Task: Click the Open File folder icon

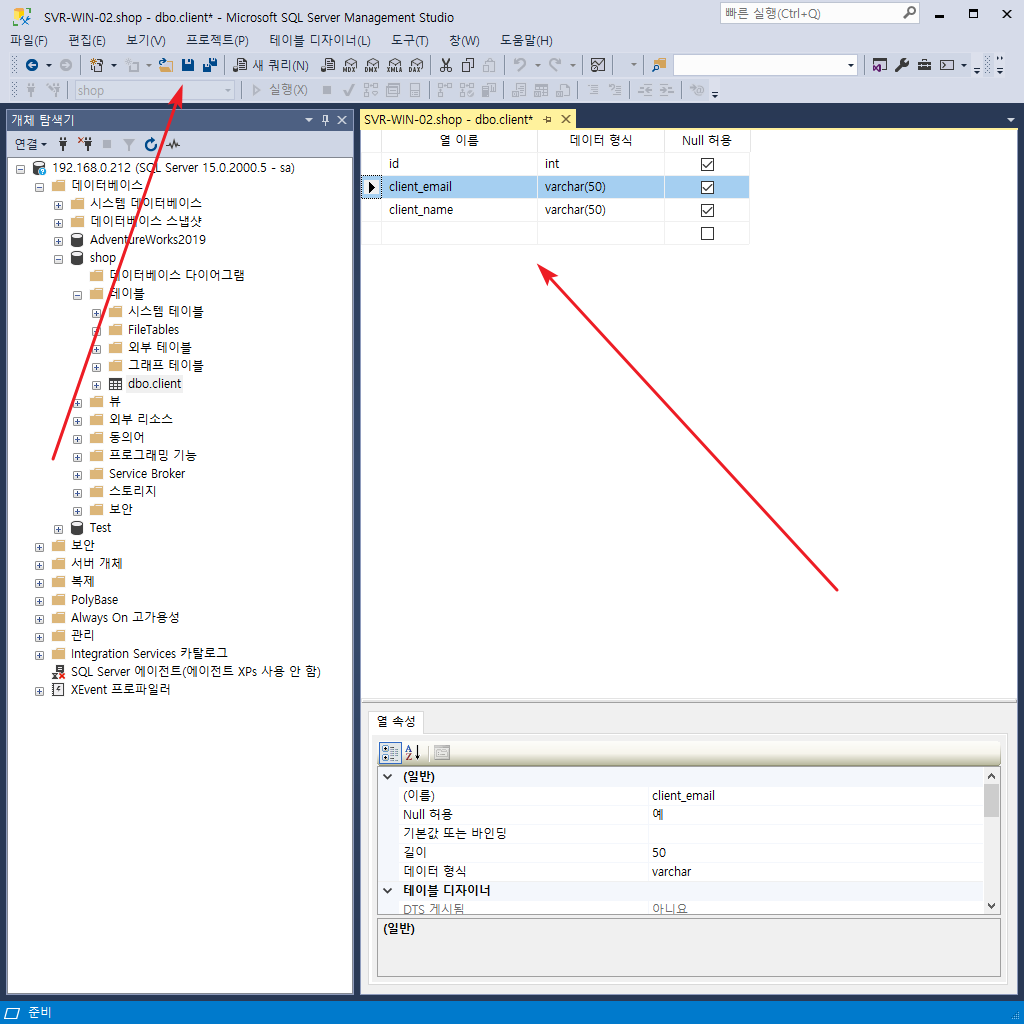Action: pyautogui.click(x=166, y=65)
